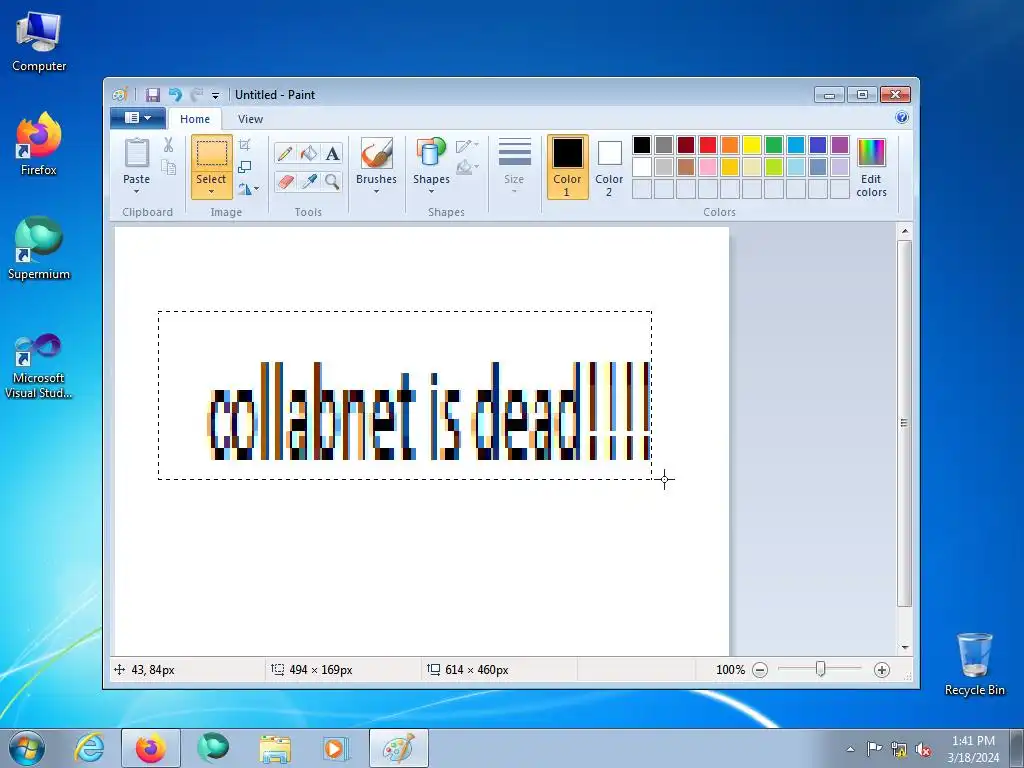This screenshot has width=1024, height=768.
Task: Pick the Fill with color bucket tool
Action: (x=309, y=153)
